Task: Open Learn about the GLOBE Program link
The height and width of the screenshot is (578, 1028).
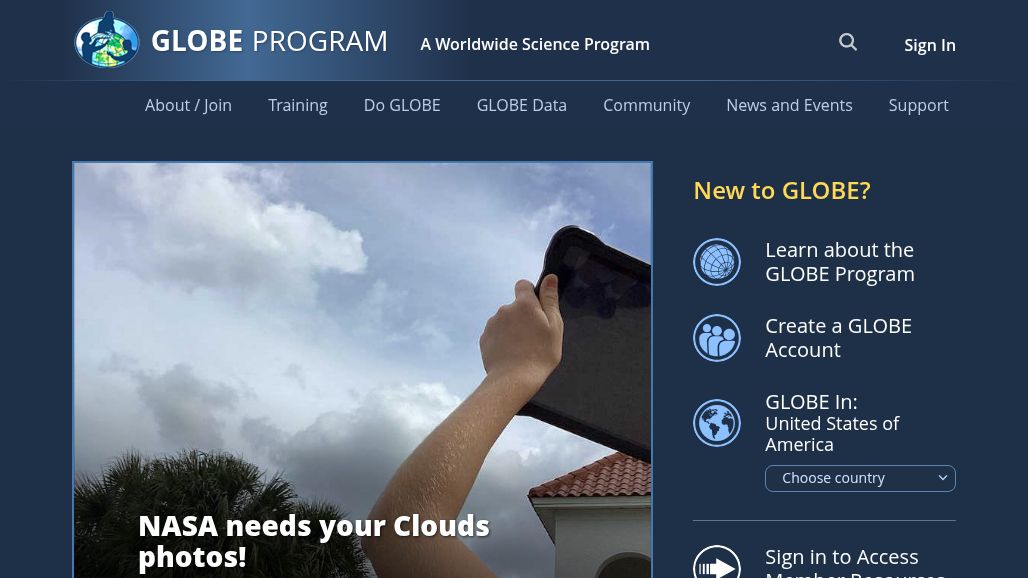Action: click(840, 261)
